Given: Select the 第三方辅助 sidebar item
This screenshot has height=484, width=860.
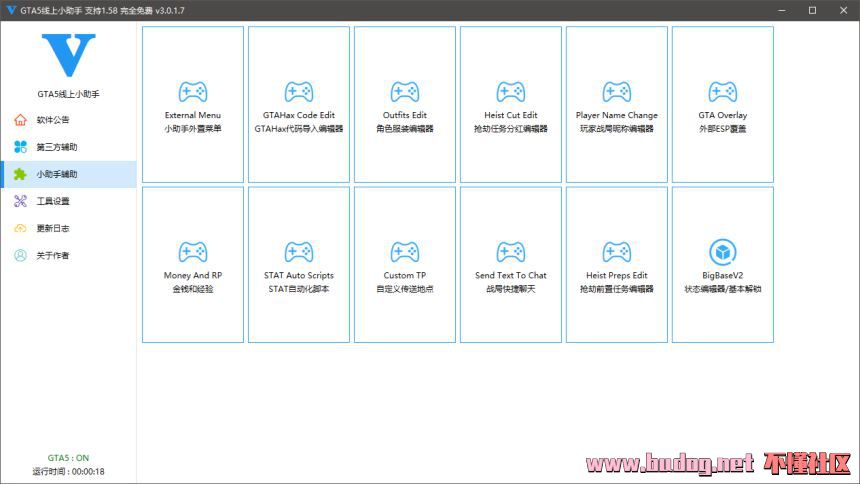Looking at the screenshot, I should pyautogui.click(x=69, y=147).
